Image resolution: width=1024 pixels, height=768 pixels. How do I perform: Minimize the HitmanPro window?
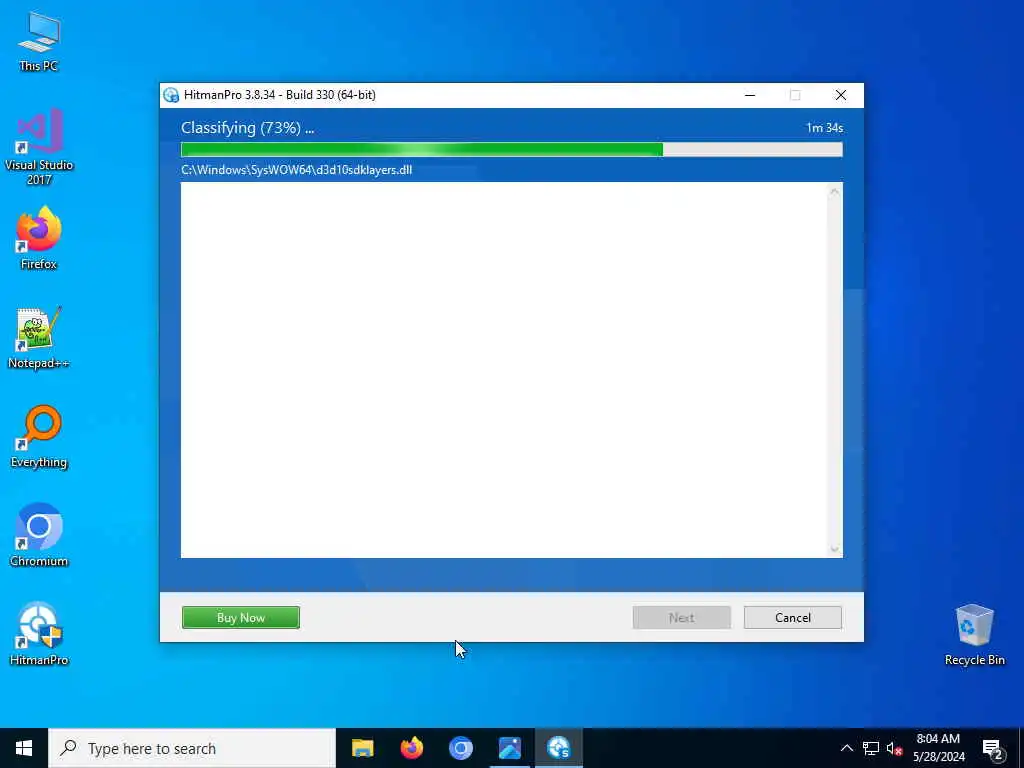click(750, 95)
